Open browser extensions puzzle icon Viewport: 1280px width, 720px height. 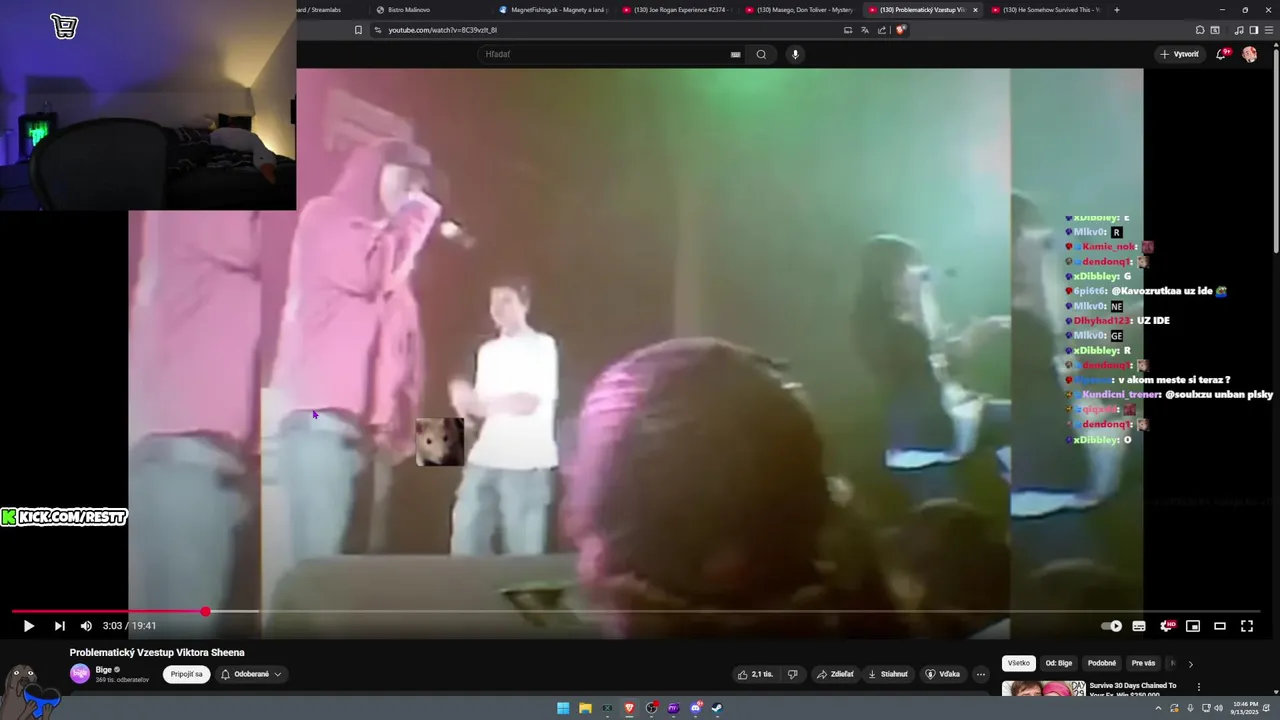pos(1198,30)
